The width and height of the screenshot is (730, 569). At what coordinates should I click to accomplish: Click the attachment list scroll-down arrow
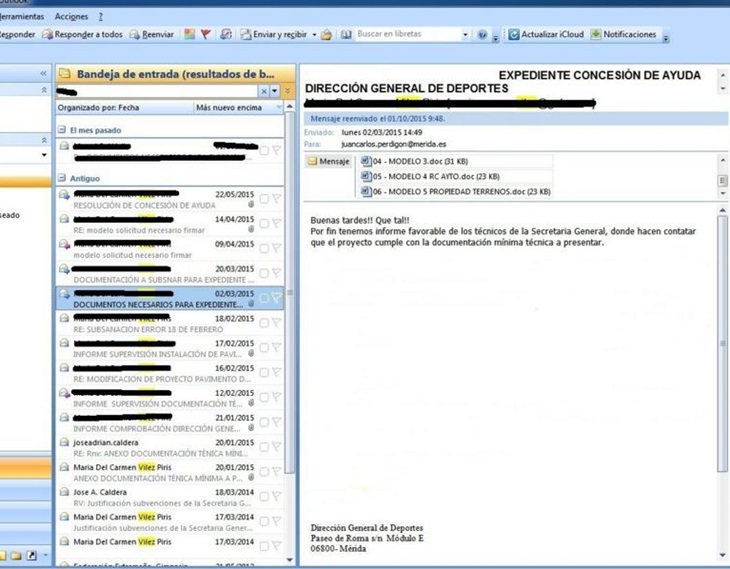click(723, 193)
